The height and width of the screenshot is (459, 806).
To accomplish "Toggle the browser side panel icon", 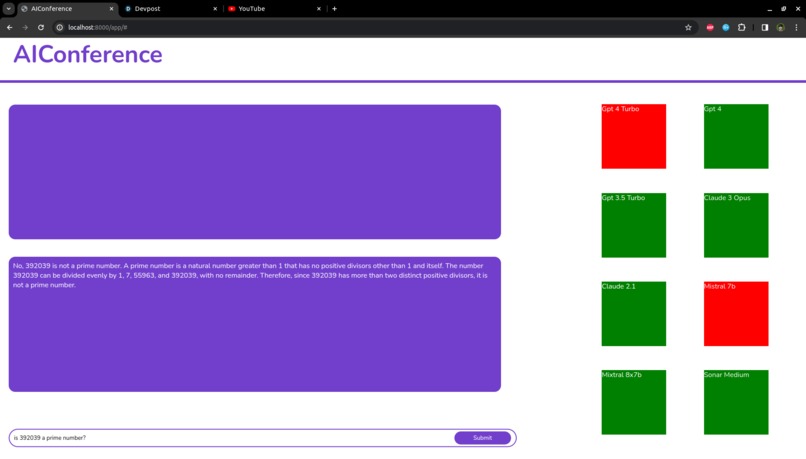I will point(765,27).
